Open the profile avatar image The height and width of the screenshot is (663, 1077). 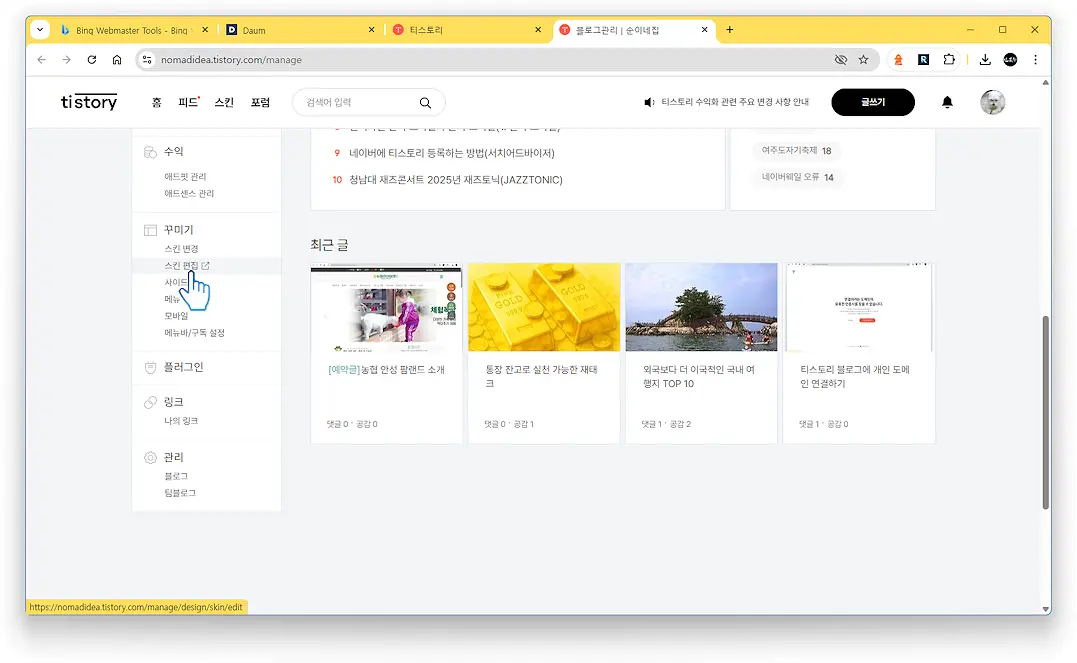tap(993, 103)
